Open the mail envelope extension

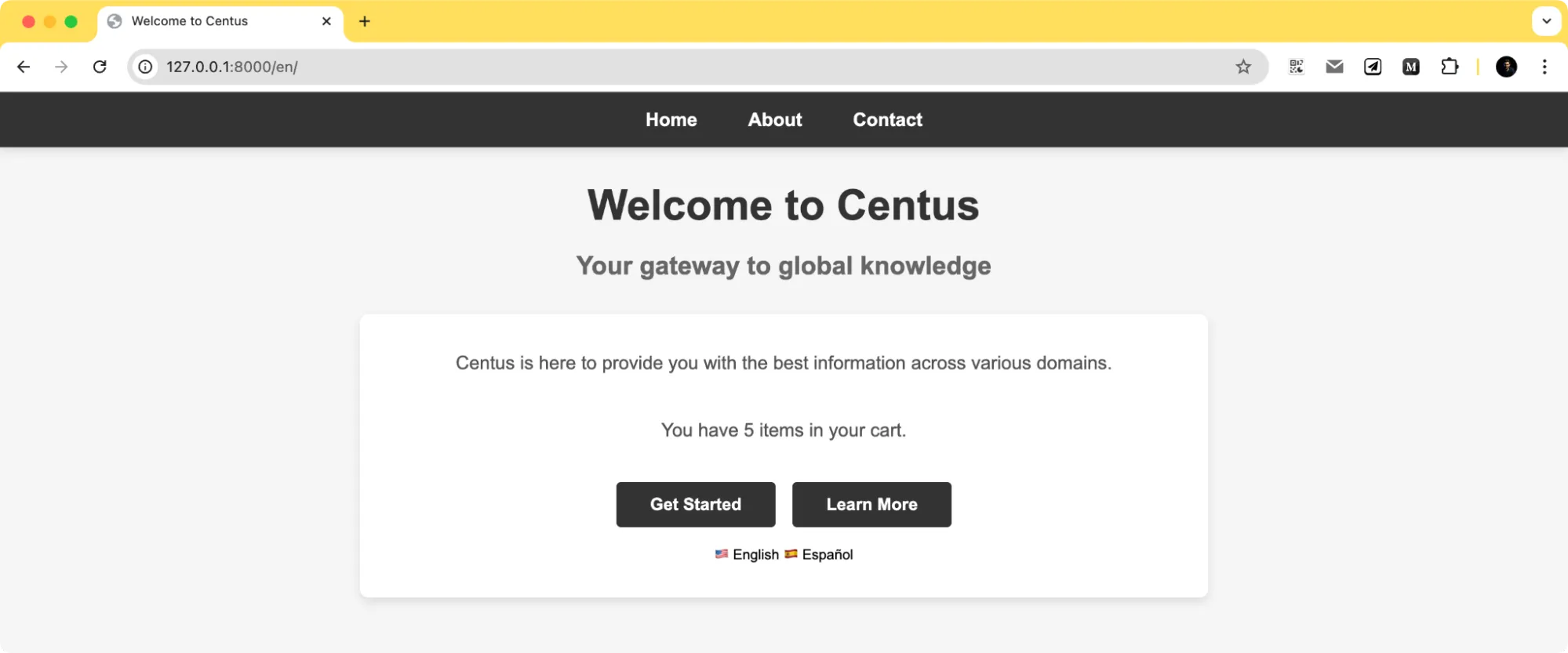(x=1334, y=67)
